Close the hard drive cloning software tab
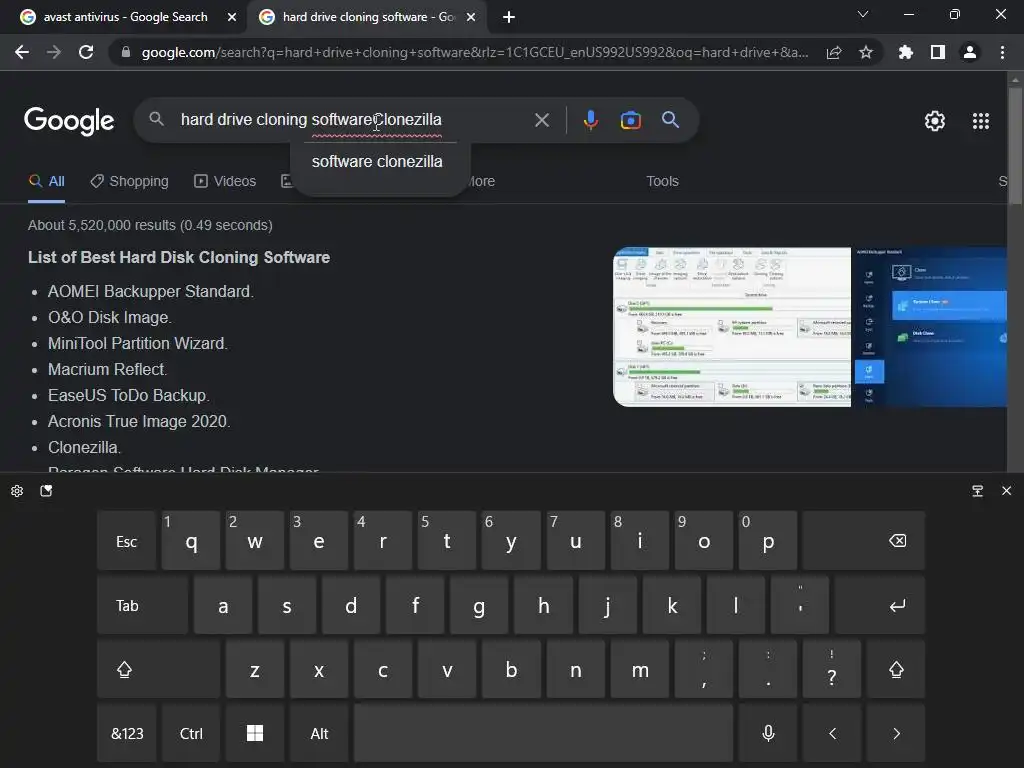The height and width of the screenshot is (768, 1024). [471, 17]
